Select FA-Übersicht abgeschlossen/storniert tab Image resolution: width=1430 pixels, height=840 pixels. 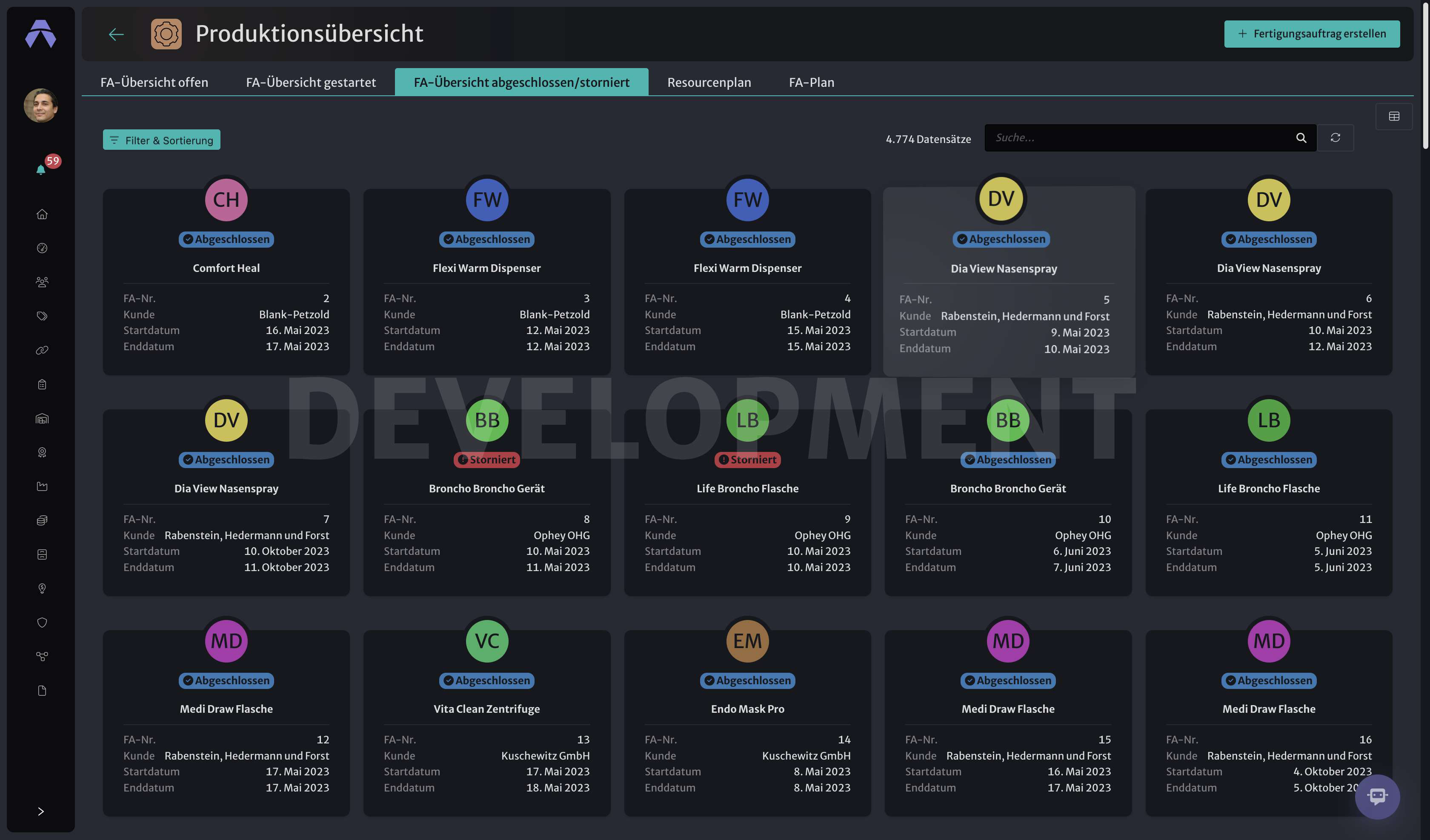(x=521, y=82)
